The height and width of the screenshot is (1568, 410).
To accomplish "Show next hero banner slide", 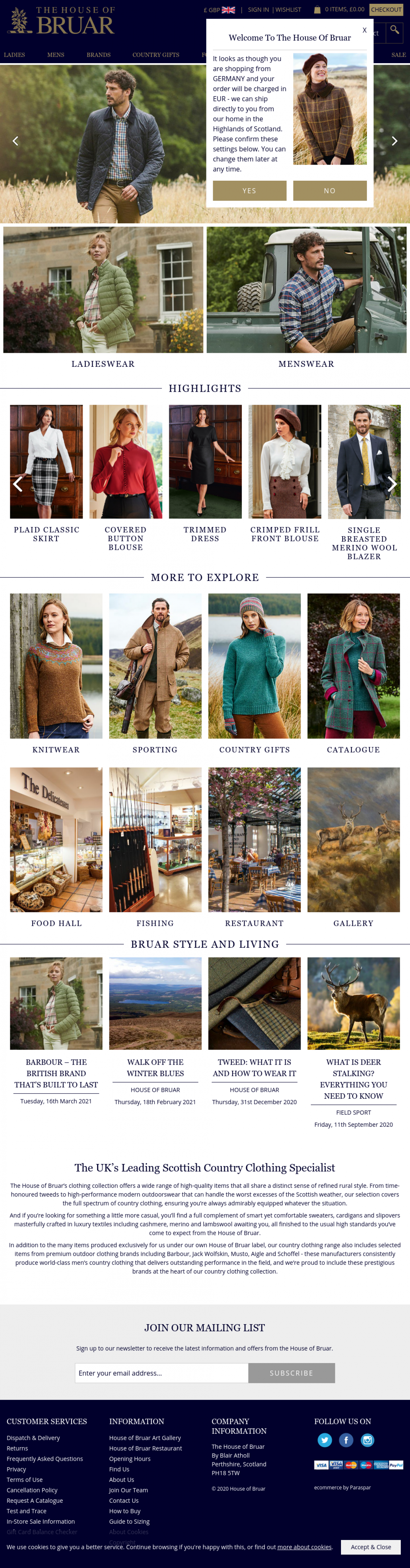I will click(394, 141).
